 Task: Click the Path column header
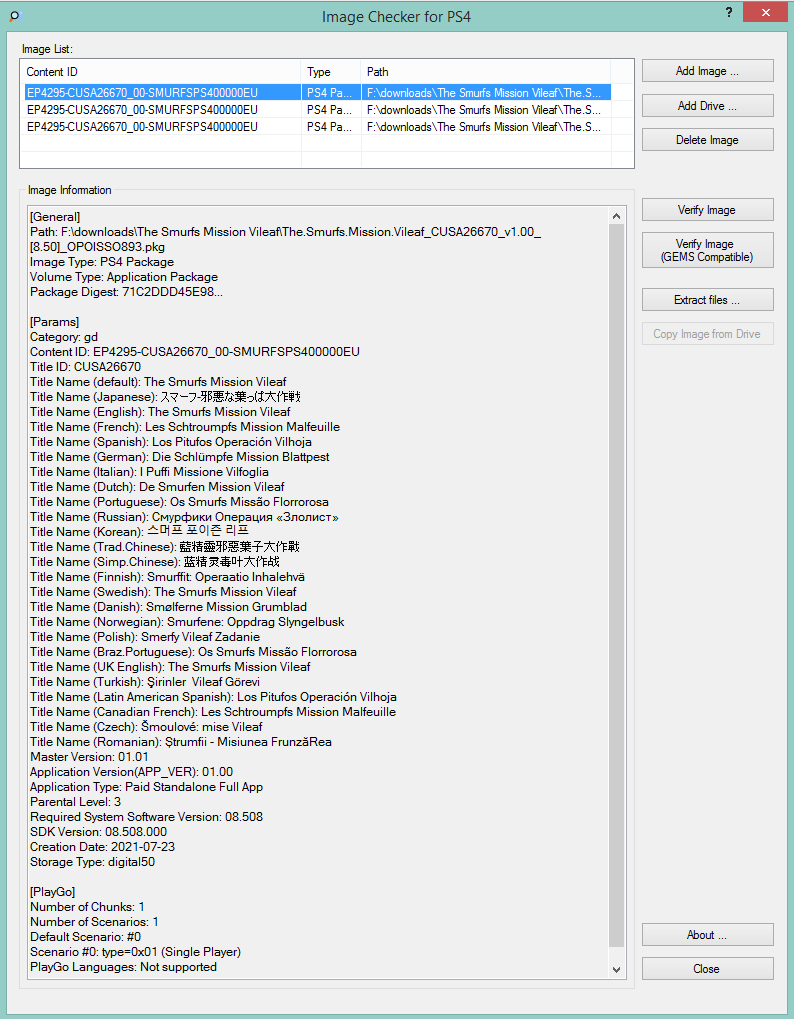pos(485,71)
